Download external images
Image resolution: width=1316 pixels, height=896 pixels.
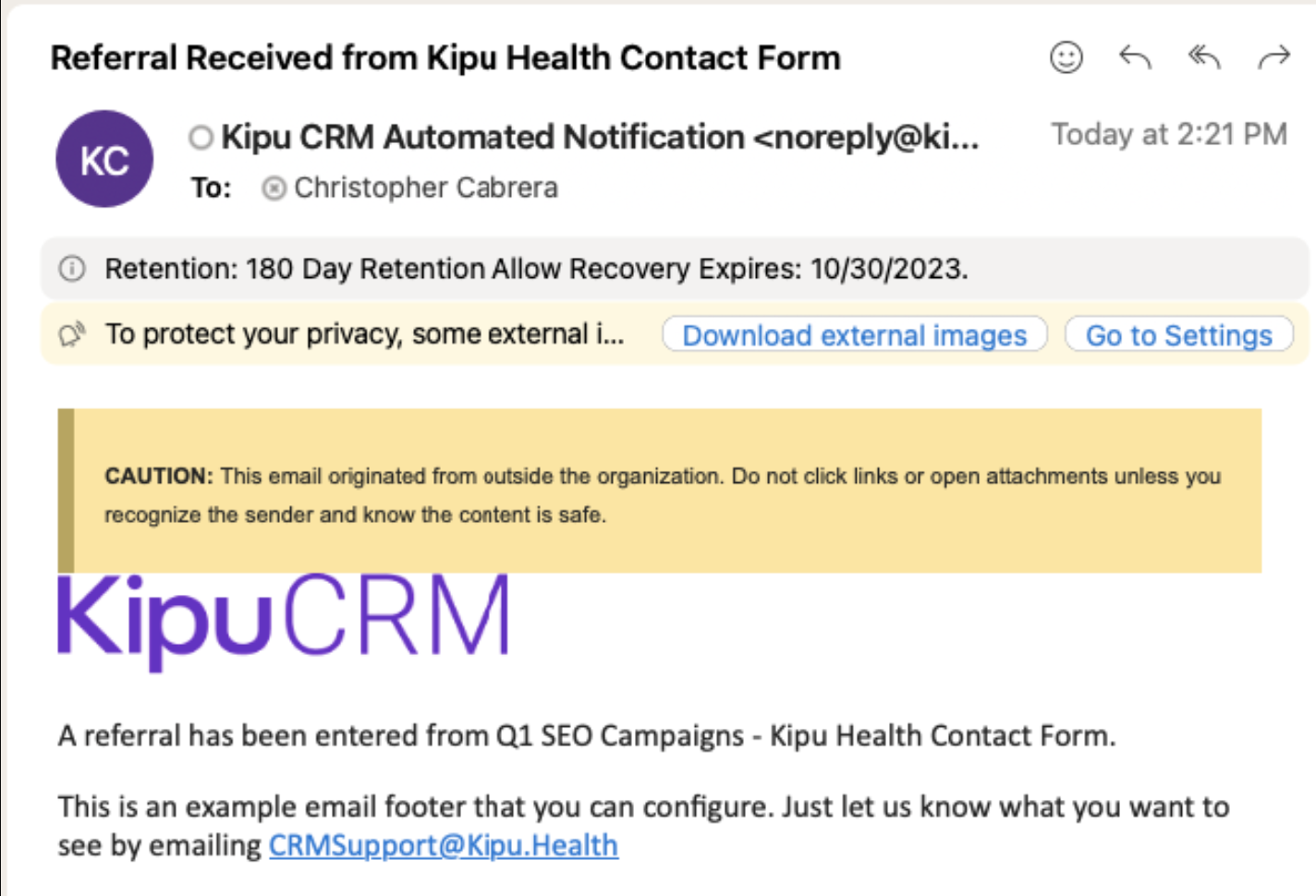coord(854,334)
